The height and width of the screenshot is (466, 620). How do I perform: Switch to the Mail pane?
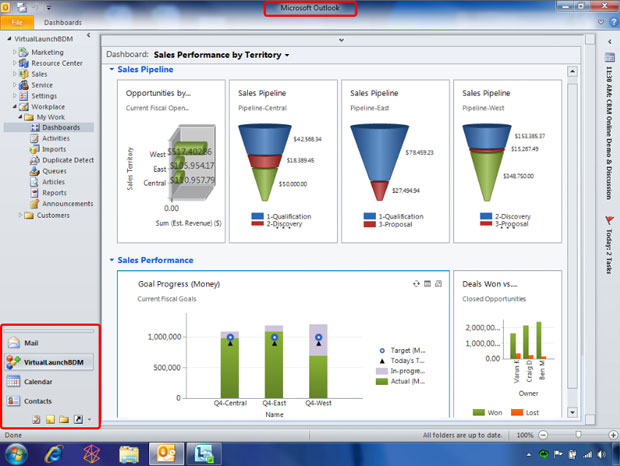(49, 343)
